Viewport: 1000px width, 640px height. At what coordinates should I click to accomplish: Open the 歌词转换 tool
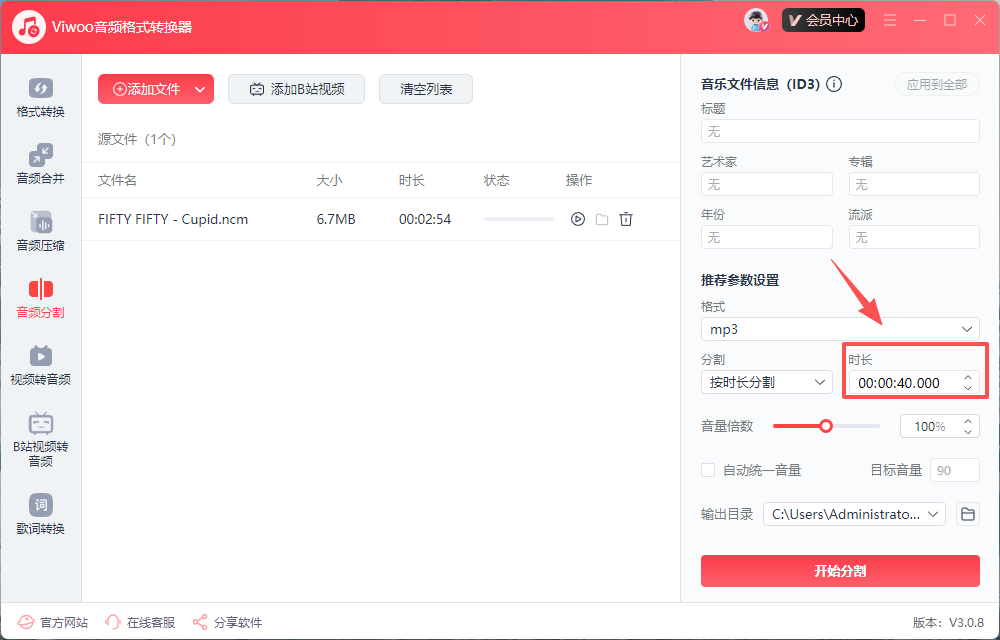[40, 513]
